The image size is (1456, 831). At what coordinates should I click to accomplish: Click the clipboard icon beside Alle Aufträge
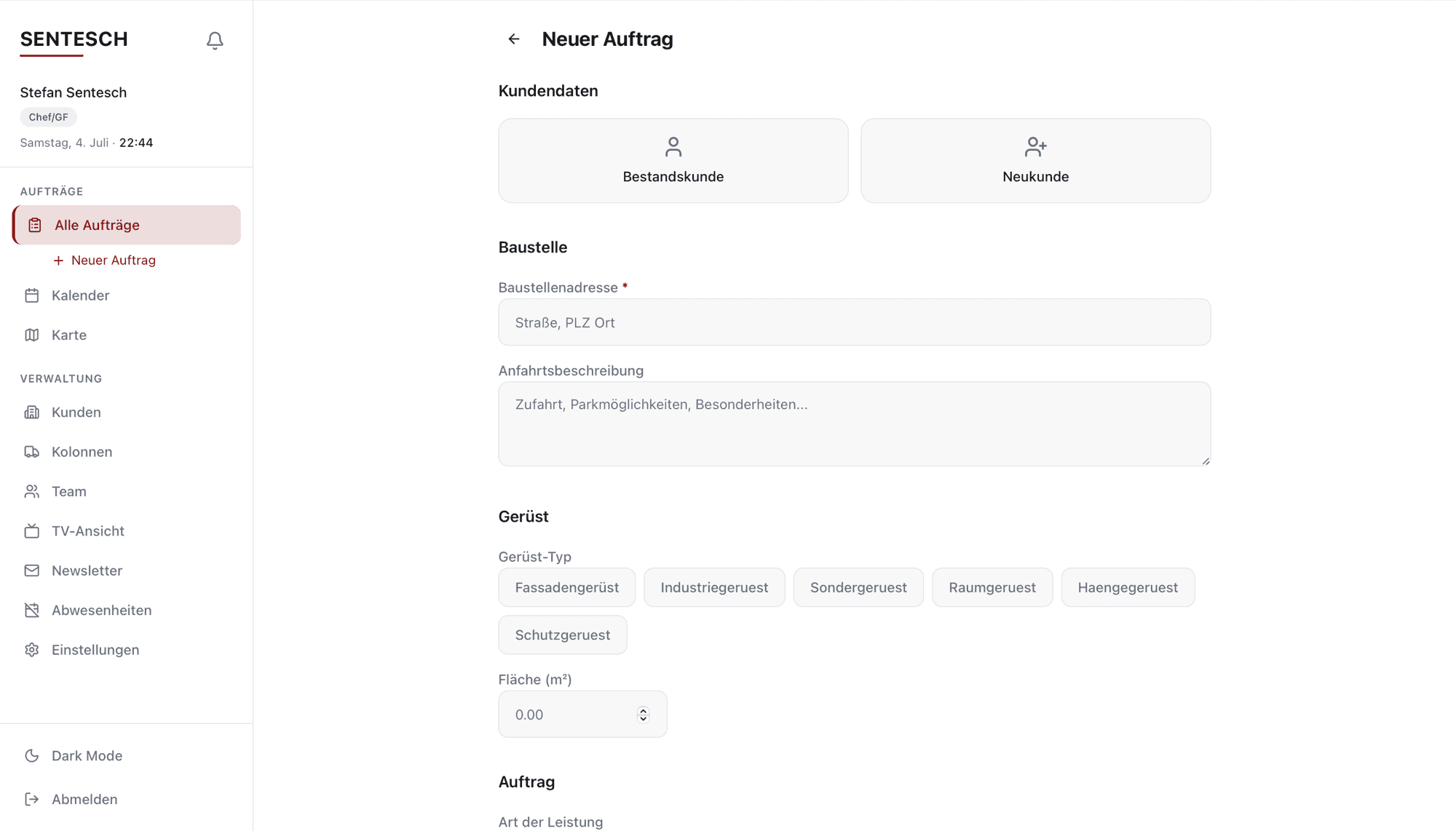tap(35, 225)
